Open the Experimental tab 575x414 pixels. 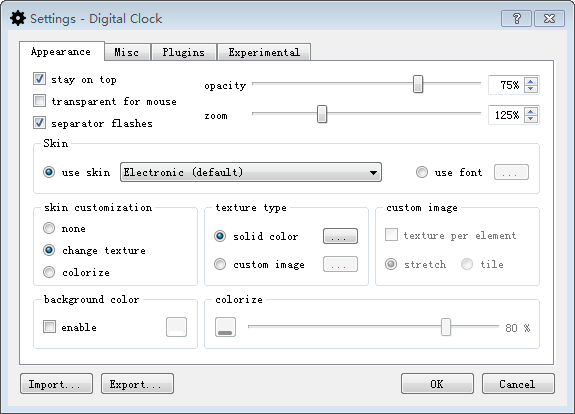point(264,52)
